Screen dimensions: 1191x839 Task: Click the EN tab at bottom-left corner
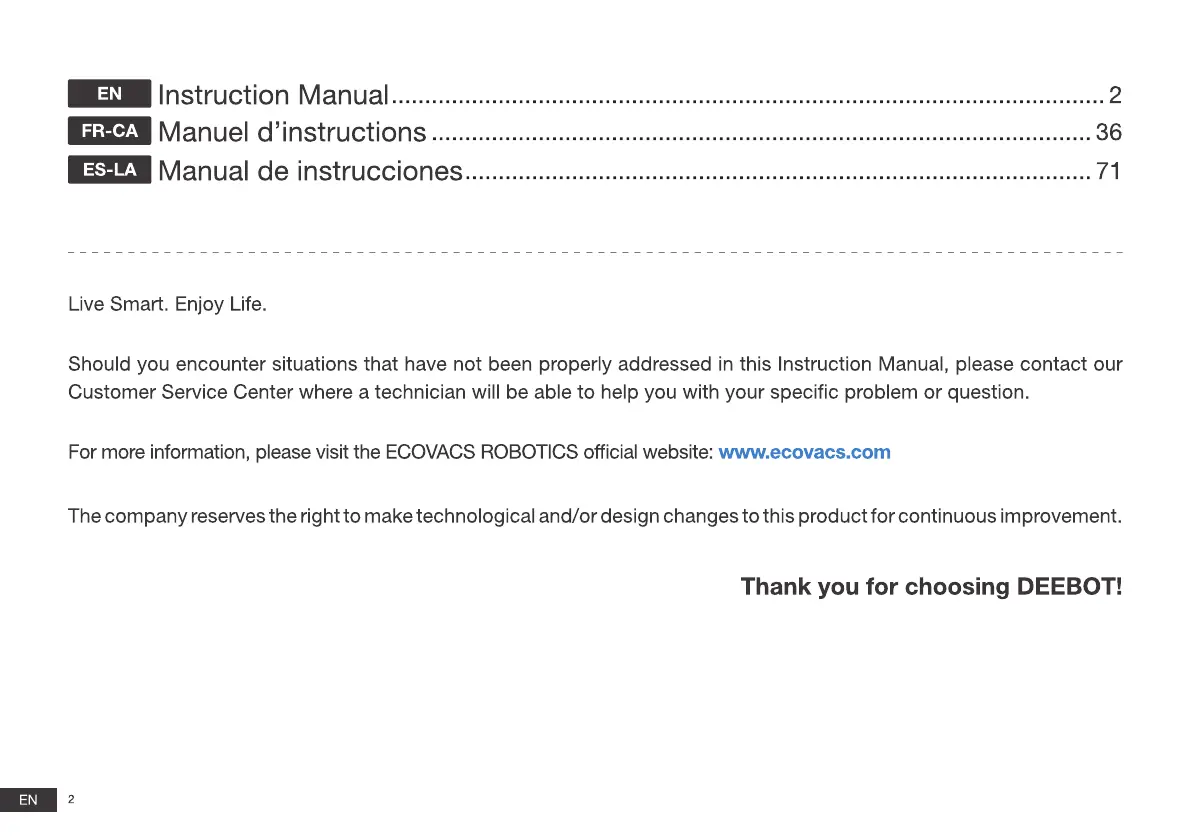tap(28, 799)
